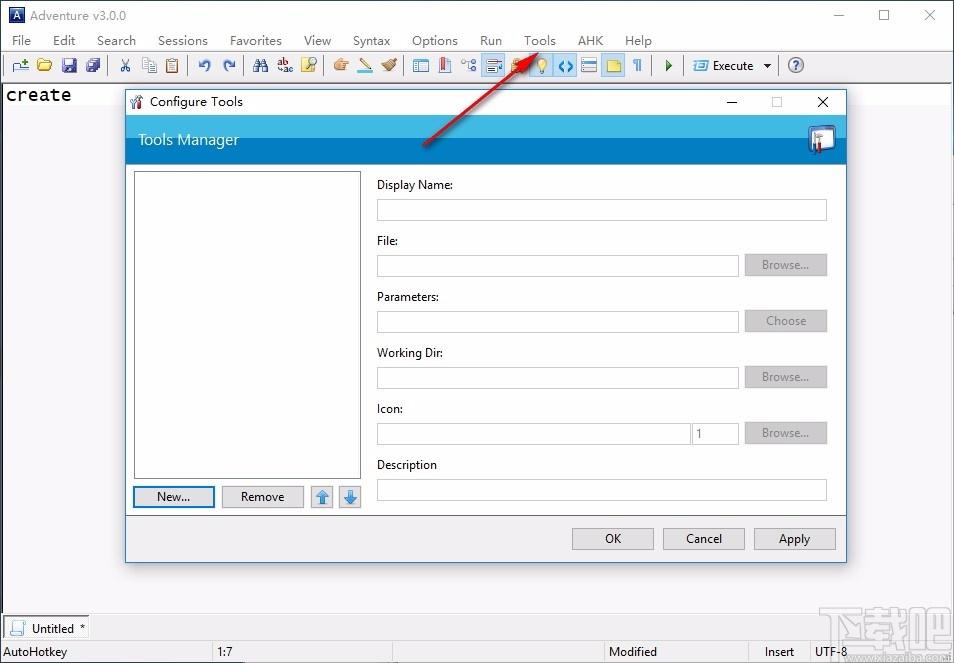Open Find with the binoculars icon
The height and width of the screenshot is (663, 954).
click(260, 65)
